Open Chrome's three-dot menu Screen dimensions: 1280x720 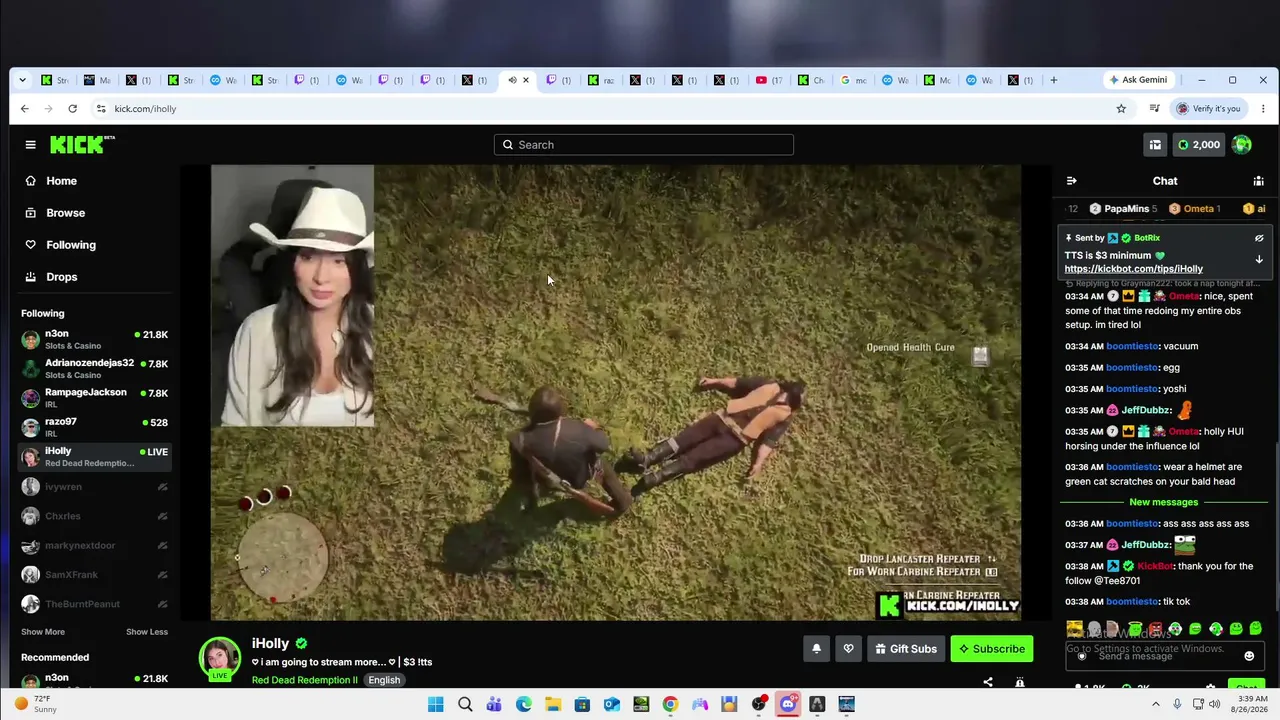coord(1263,108)
